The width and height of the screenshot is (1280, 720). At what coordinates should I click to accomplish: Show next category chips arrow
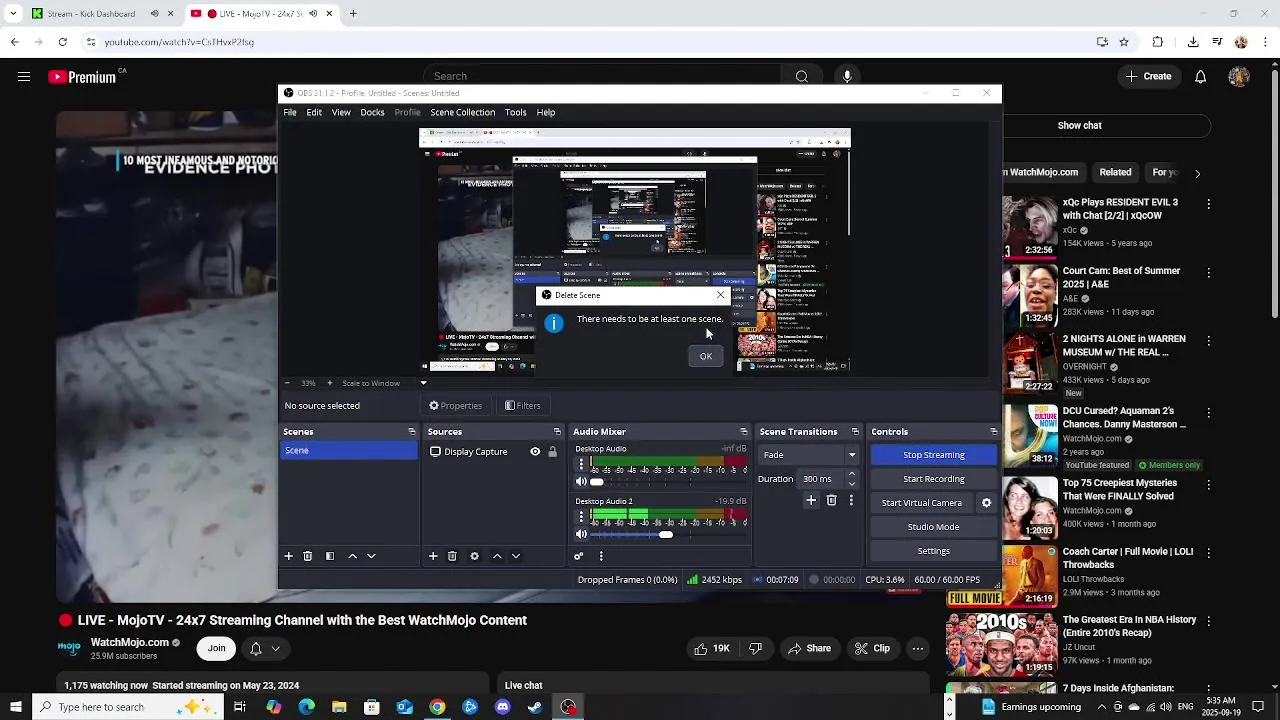pyautogui.click(x=1197, y=173)
